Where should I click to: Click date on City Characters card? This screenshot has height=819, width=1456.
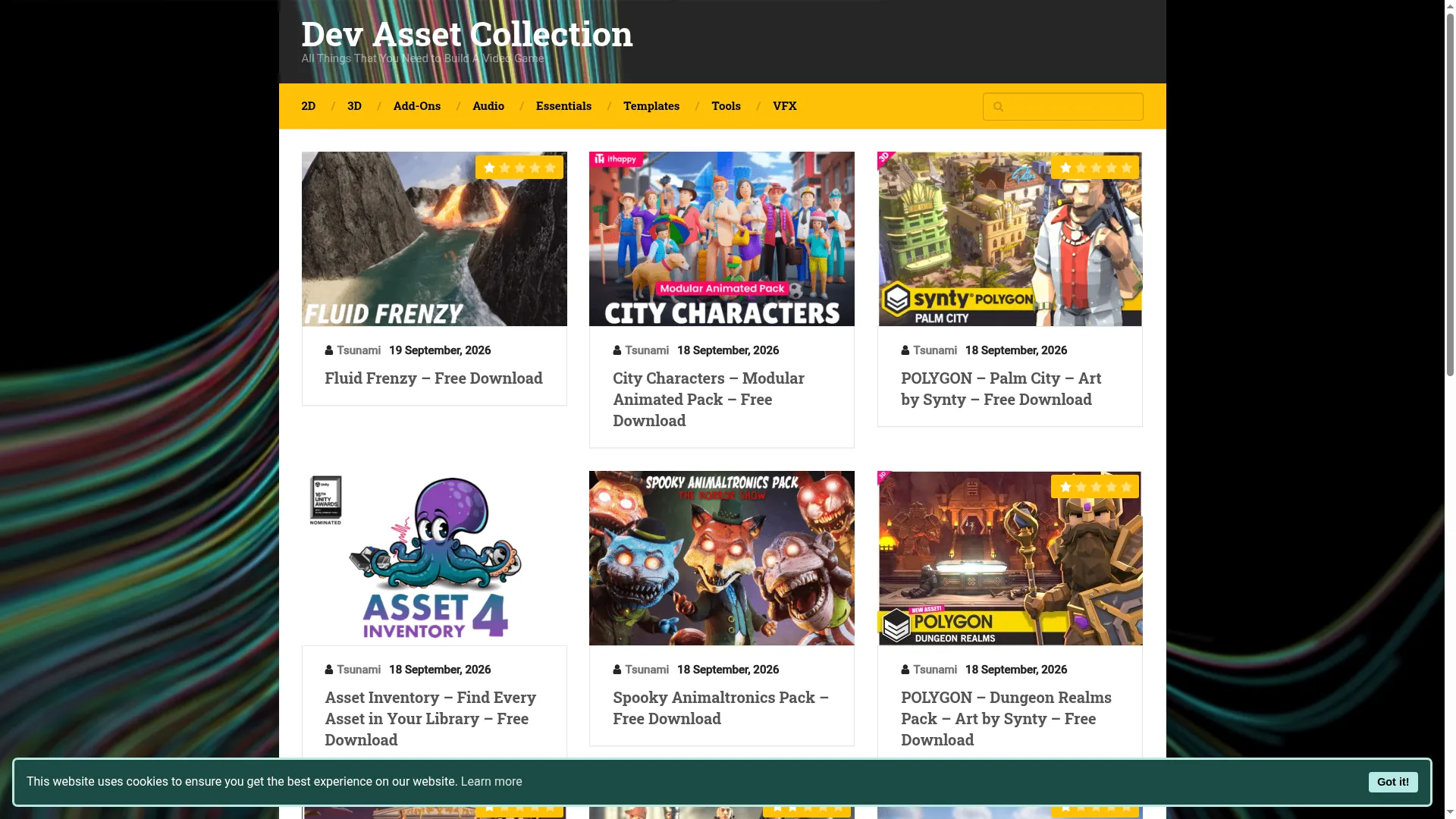pos(728,350)
